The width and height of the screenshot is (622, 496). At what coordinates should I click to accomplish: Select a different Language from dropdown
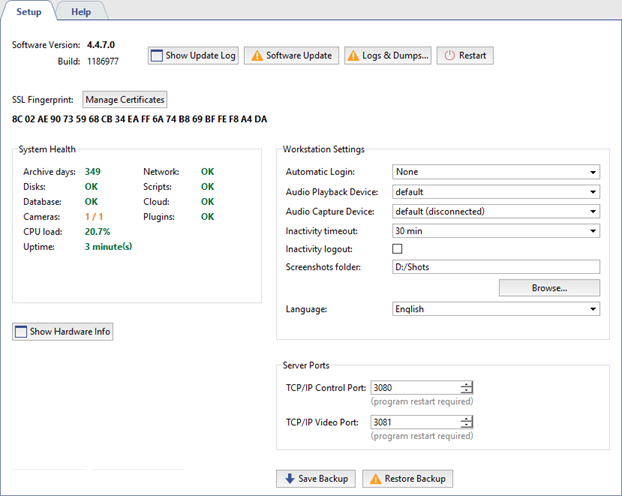(x=495, y=309)
